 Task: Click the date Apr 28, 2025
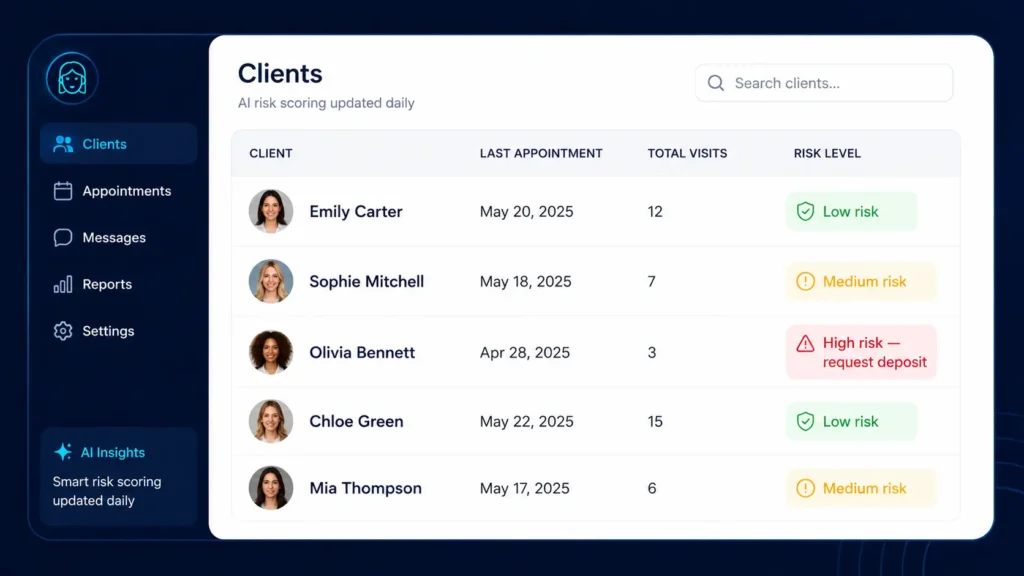525,353
